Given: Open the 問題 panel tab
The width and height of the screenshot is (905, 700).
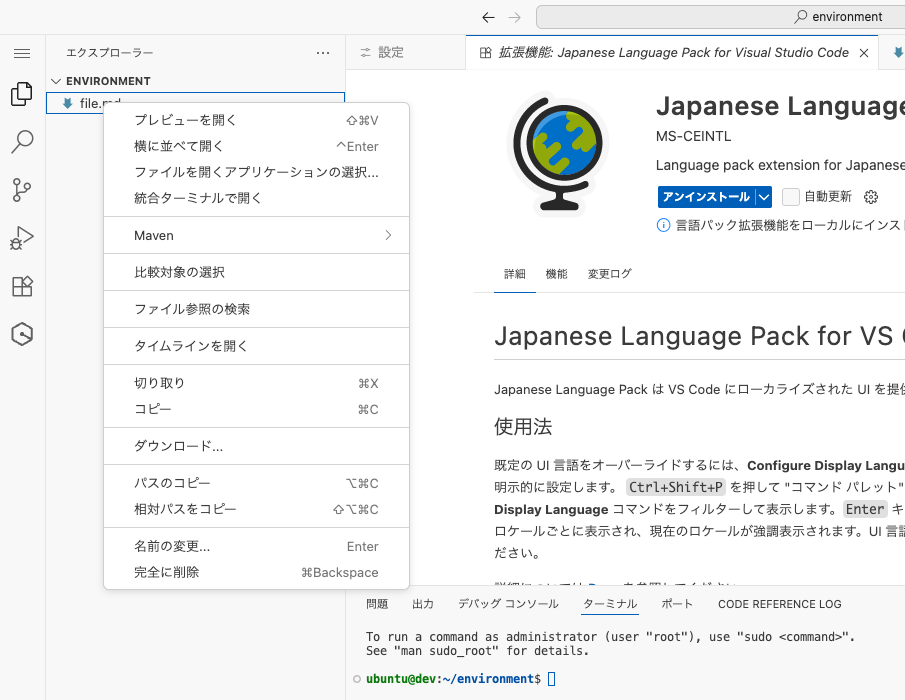Looking at the screenshot, I should [377, 604].
